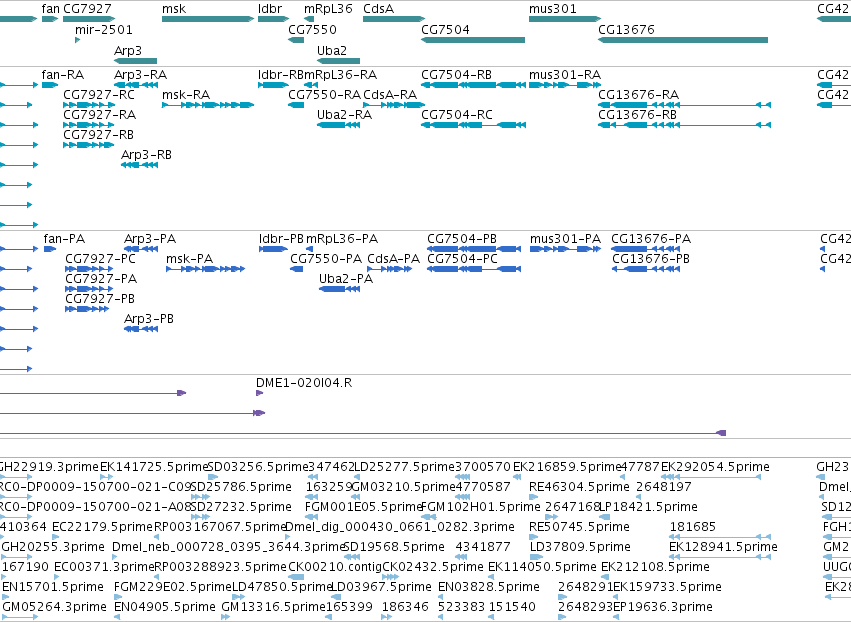Viewport: 851px width, 622px height.
Task: Select the mRpL36 gene label
Action: pyautogui.click(x=328, y=9)
